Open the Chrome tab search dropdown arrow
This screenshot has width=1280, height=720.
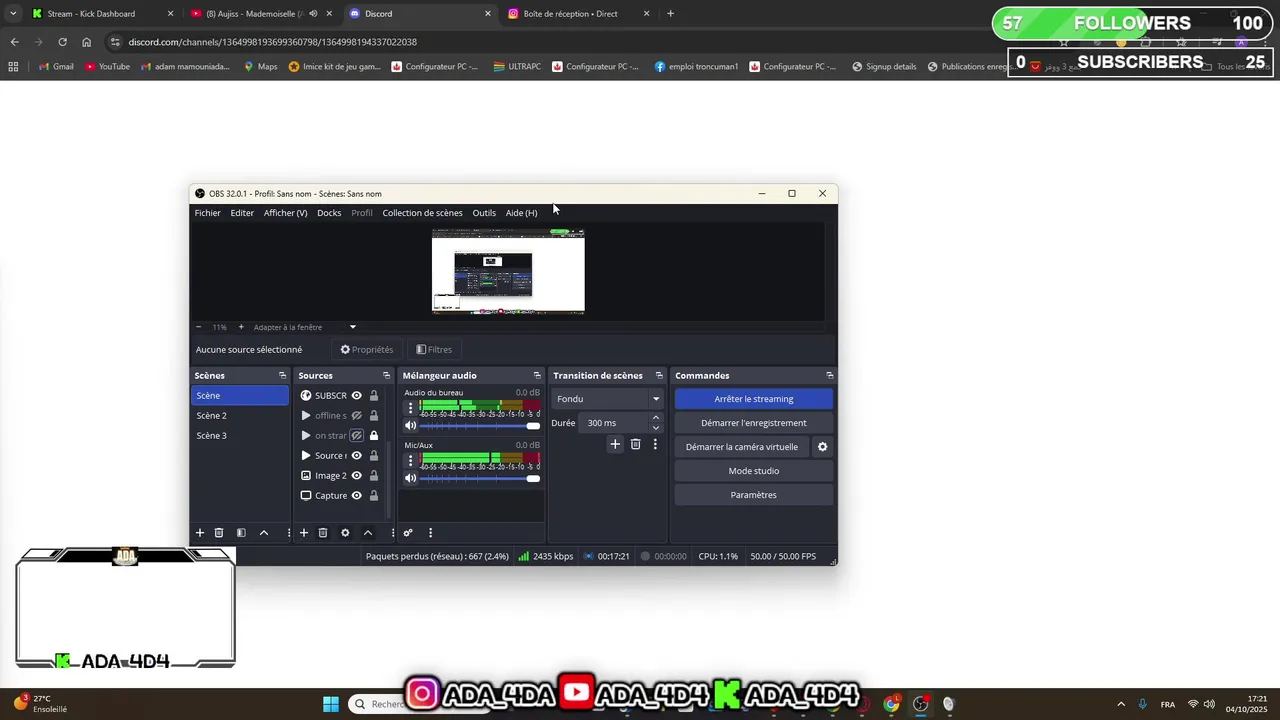point(13,14)
